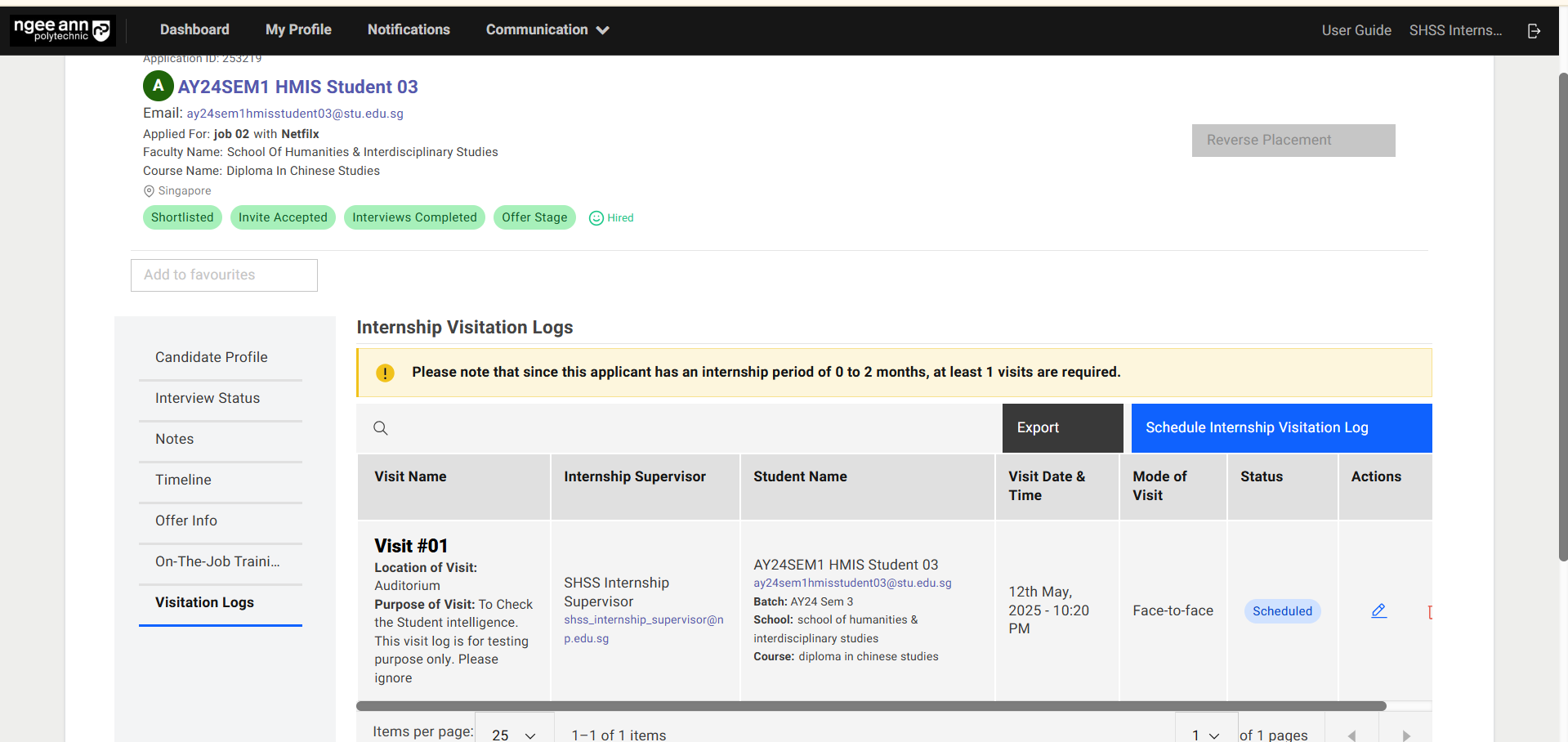Switch to the Offer Info tab
Viewport: 1568px width, 742px height.
pos(186,521)
